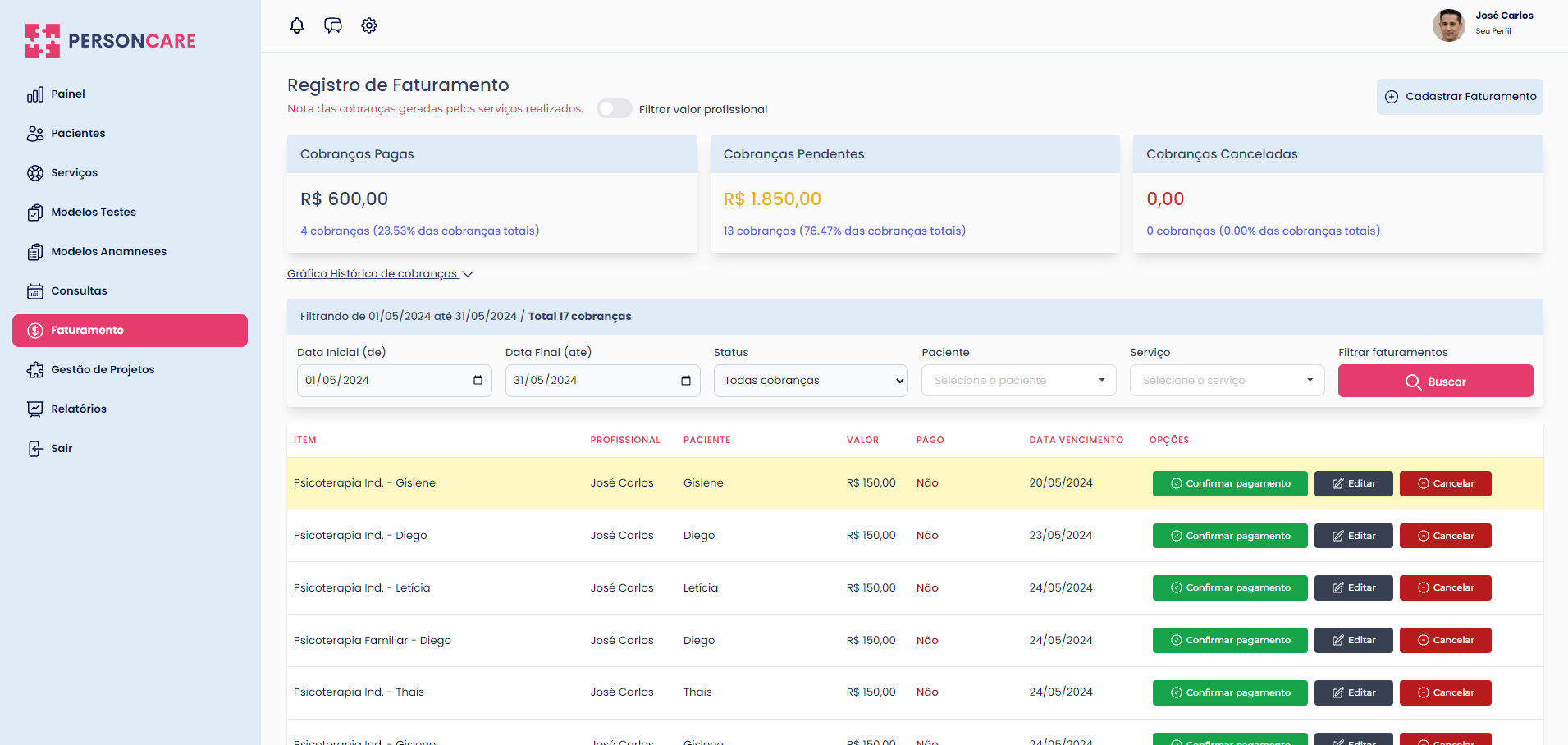Open Seu Perfil link
This screenshot has height=745, width=1568.
[1493, 31]
